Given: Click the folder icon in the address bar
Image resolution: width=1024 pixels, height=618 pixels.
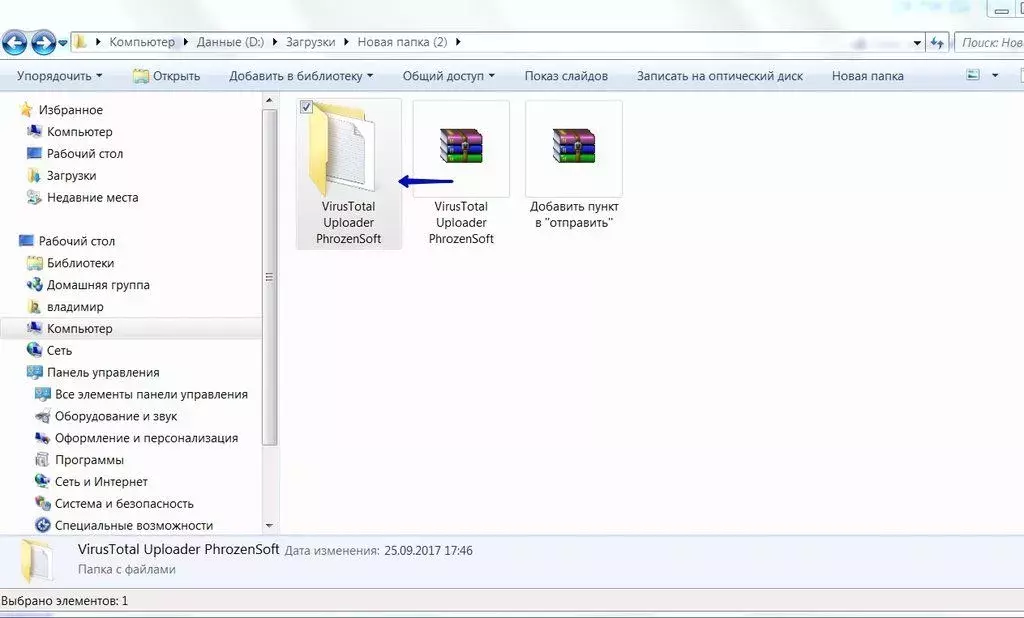Looking at the screenshot, I should (x=80, y=42).
